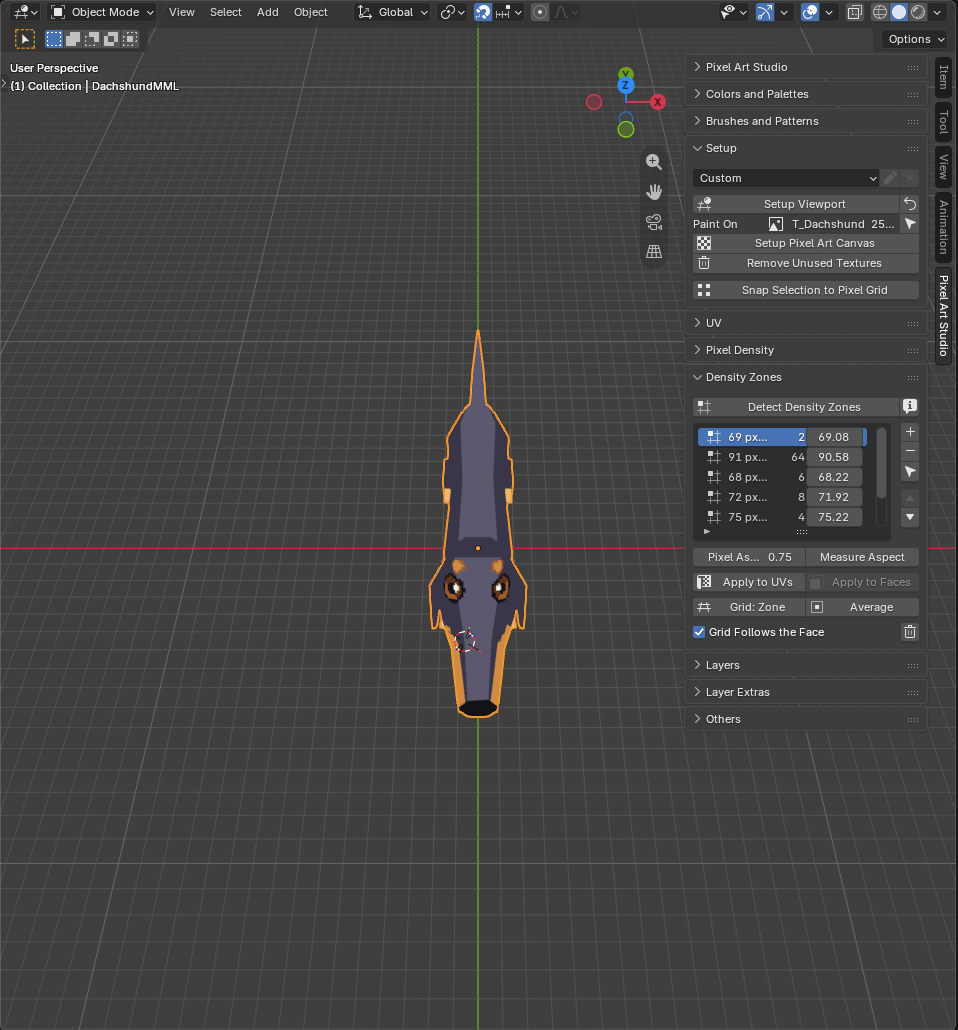Toggle X-ray mode
Image resolution: width=958 pixels, height=1030 pixels.
coord(854,12)
